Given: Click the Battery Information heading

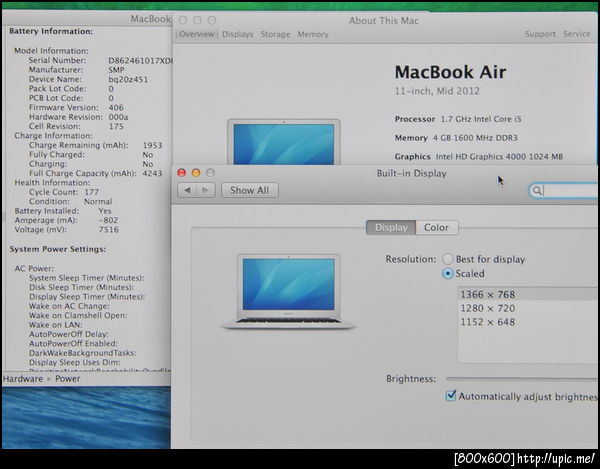Looking at the screenshot, I should [x=51, y=31].
